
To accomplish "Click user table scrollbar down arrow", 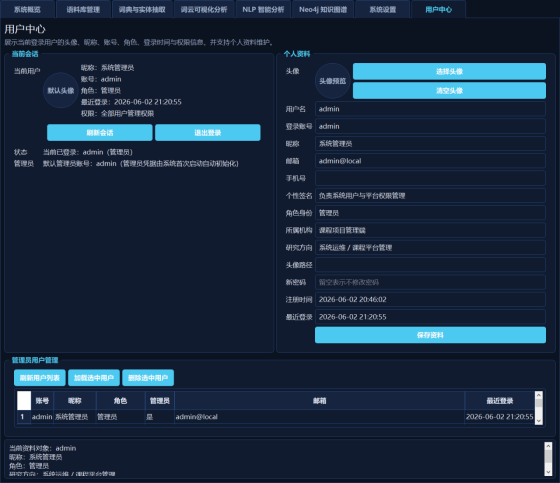I will click(x=539, y=421).
